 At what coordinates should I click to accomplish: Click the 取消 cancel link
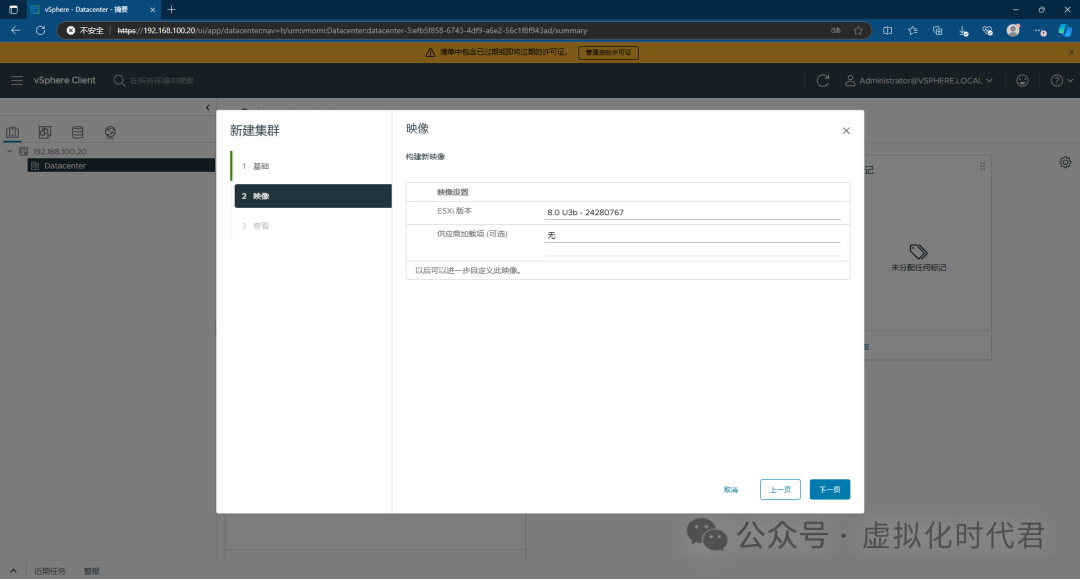point(731,489)
